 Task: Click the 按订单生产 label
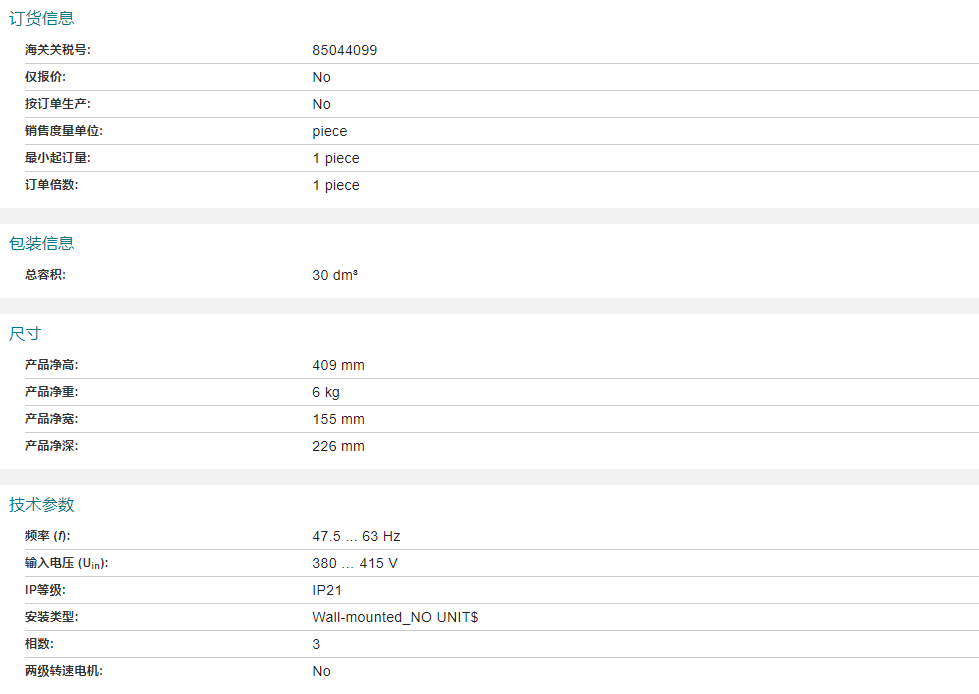58,104
